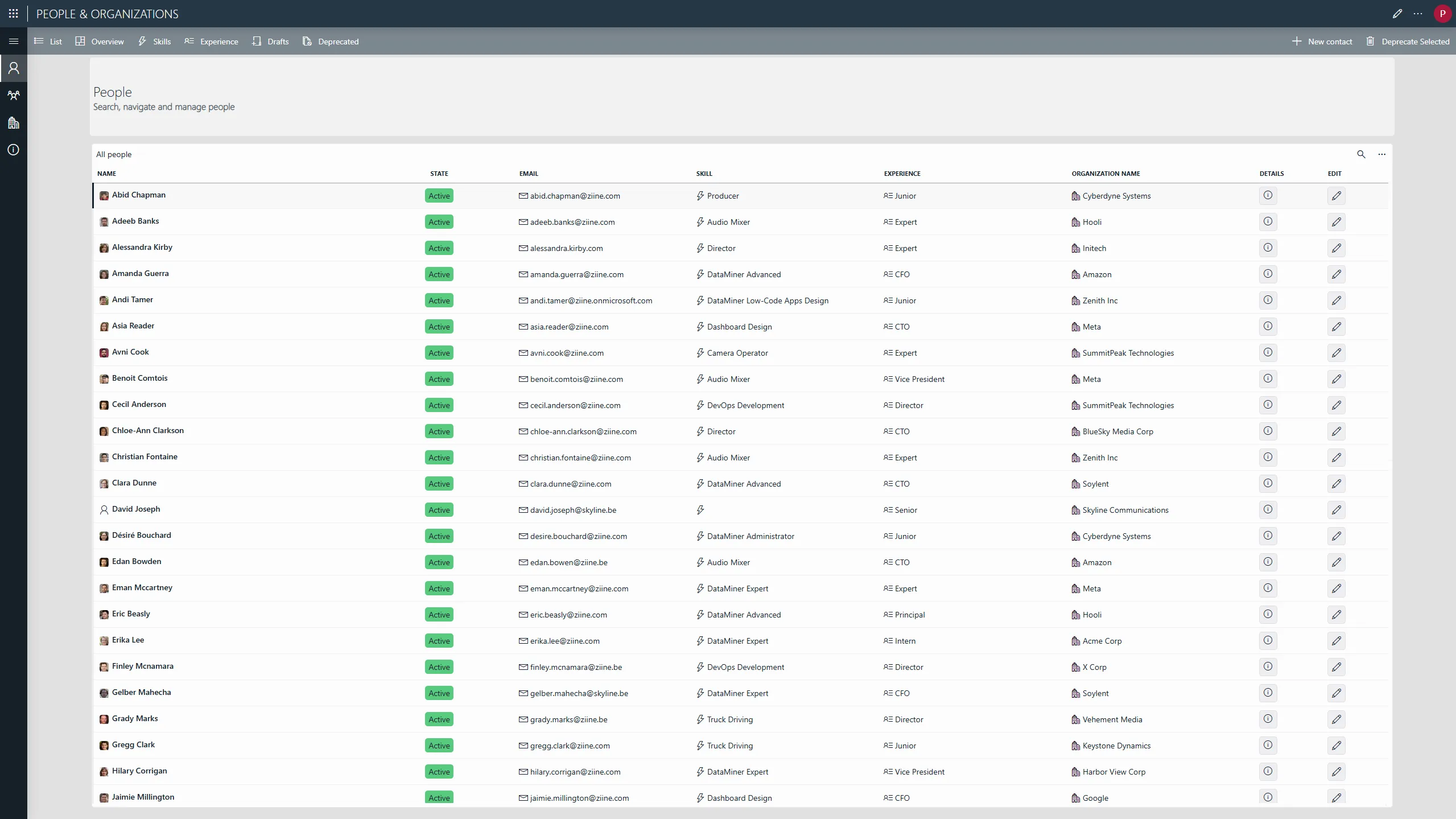Click the Harbor View Corp organization cell
The height and width of the screenshot is (819, 1456).
[1114, 772]
